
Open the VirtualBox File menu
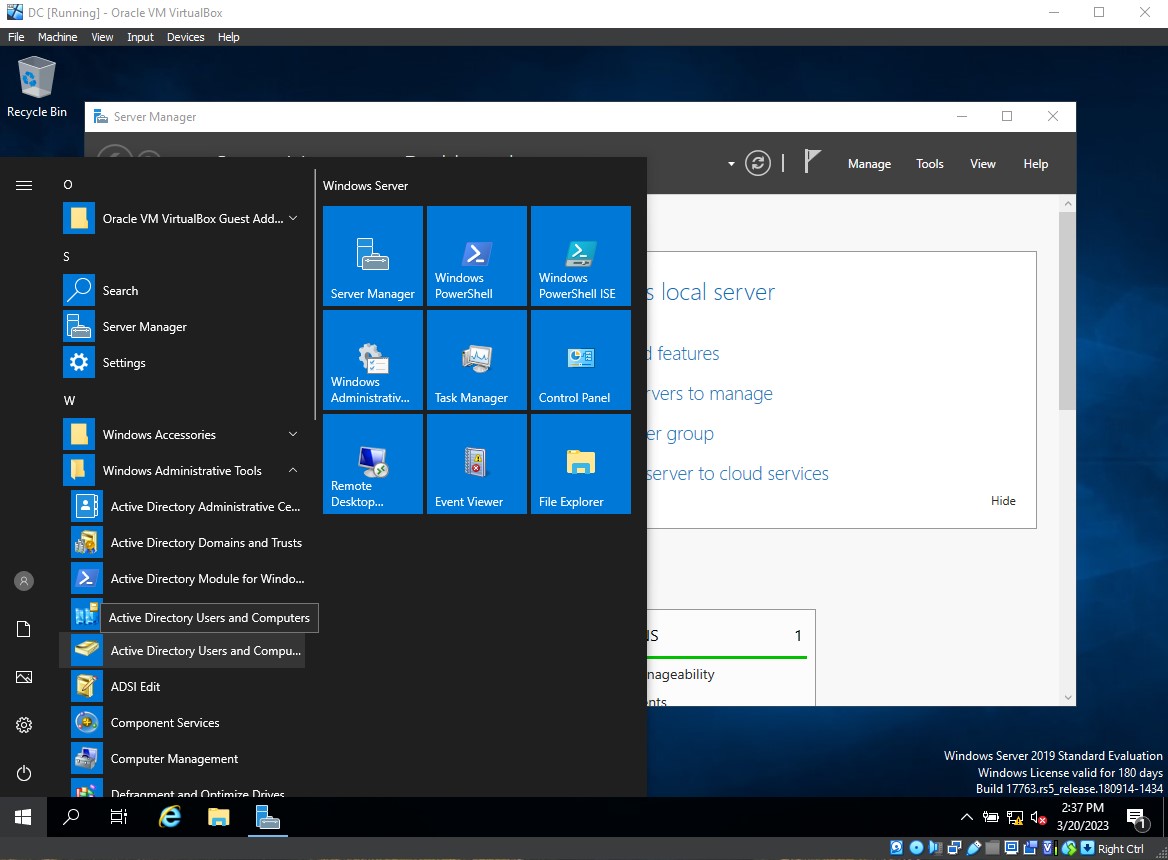click(16, 37)
